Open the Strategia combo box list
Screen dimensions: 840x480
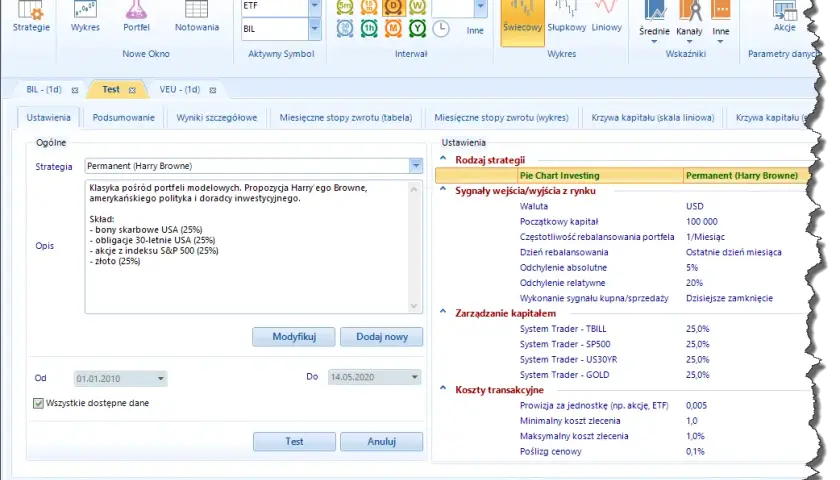tap(416, 166)
